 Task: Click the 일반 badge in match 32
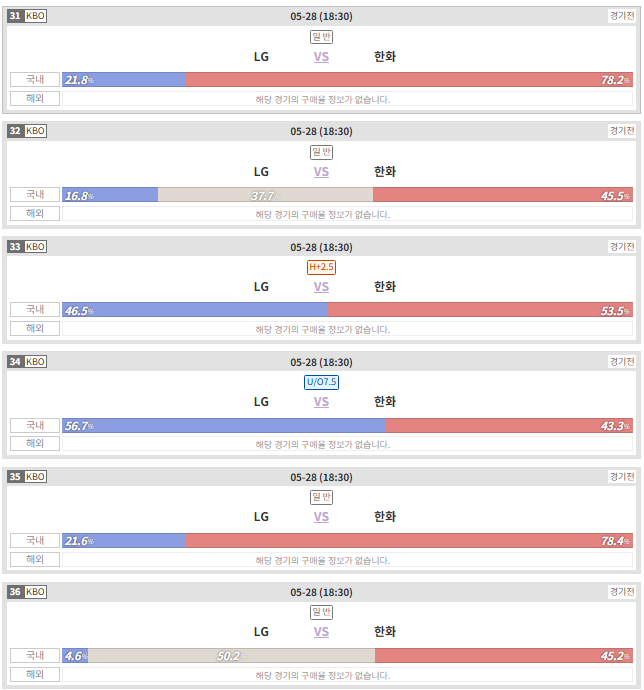point(321,152)
